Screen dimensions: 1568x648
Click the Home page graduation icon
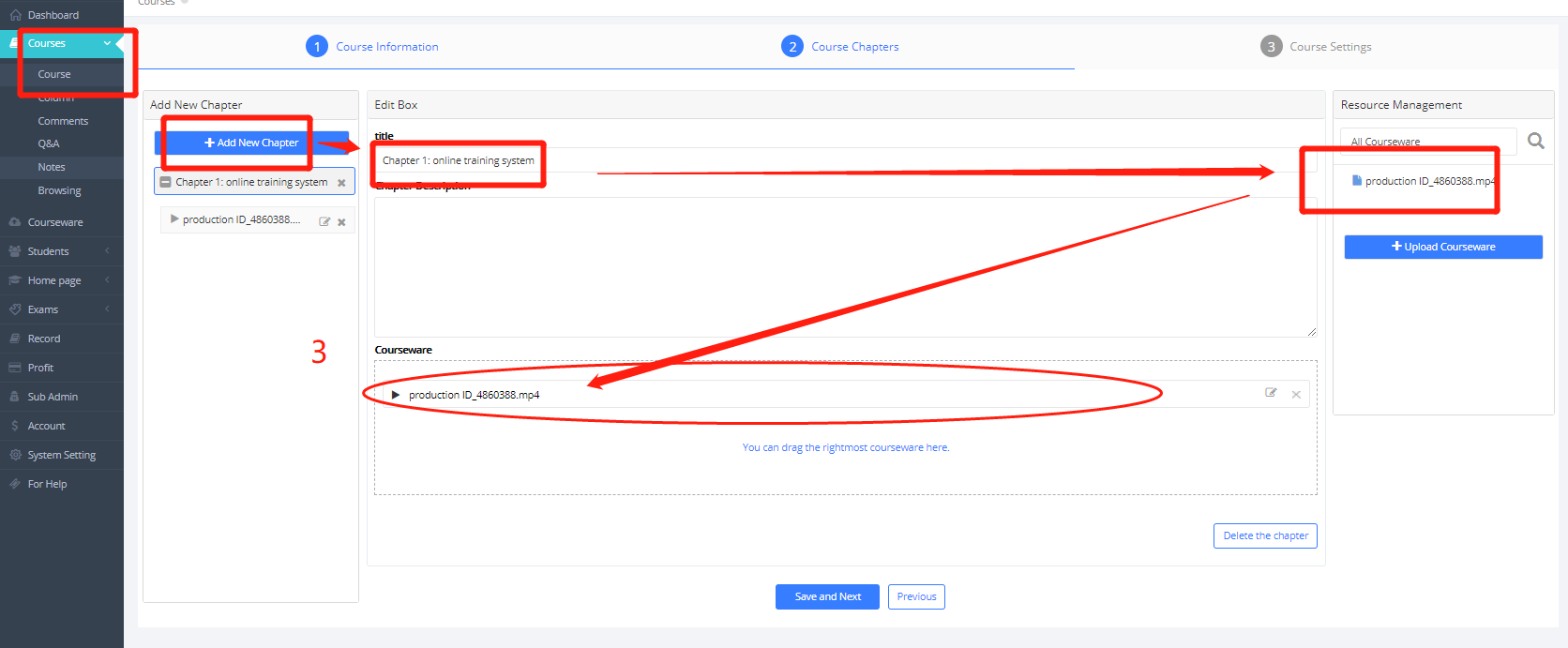[x=15, y=280]
